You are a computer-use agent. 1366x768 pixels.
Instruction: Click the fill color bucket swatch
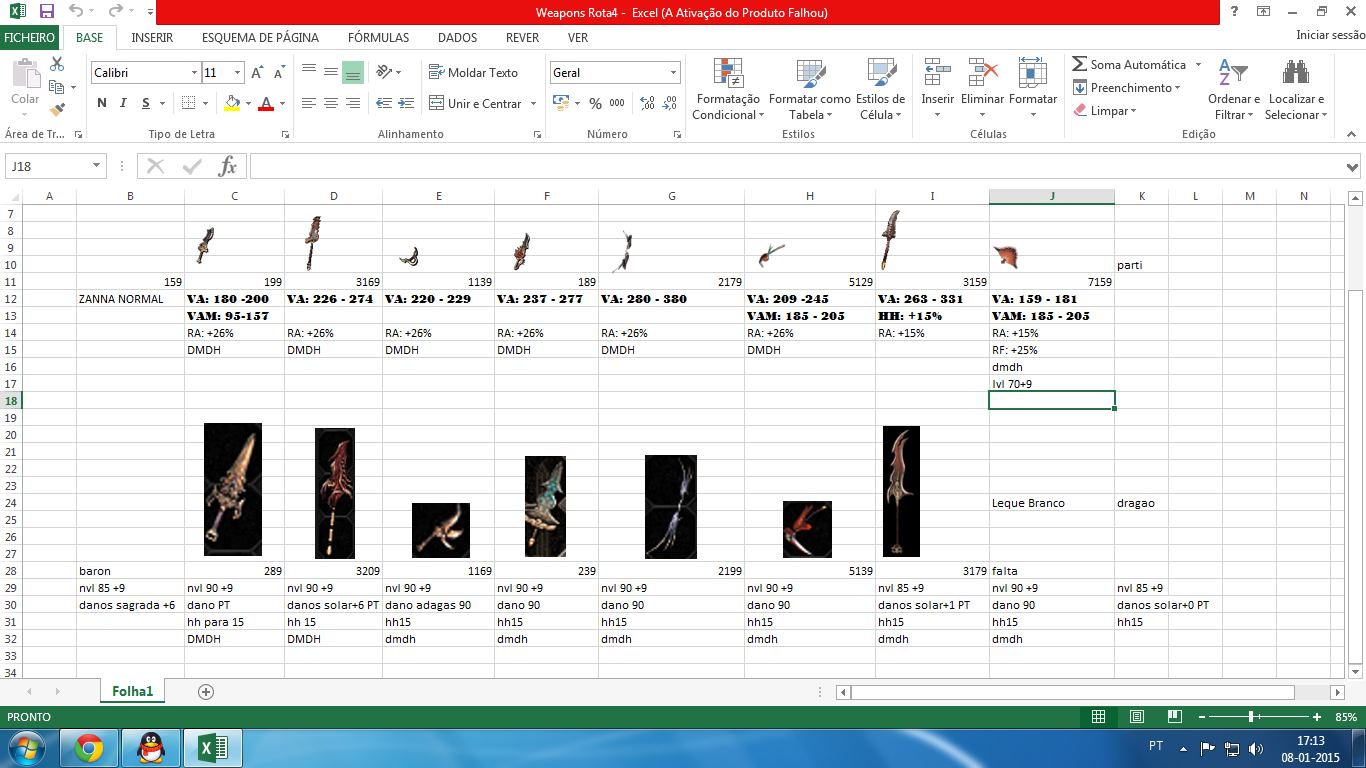pos(232,103)
